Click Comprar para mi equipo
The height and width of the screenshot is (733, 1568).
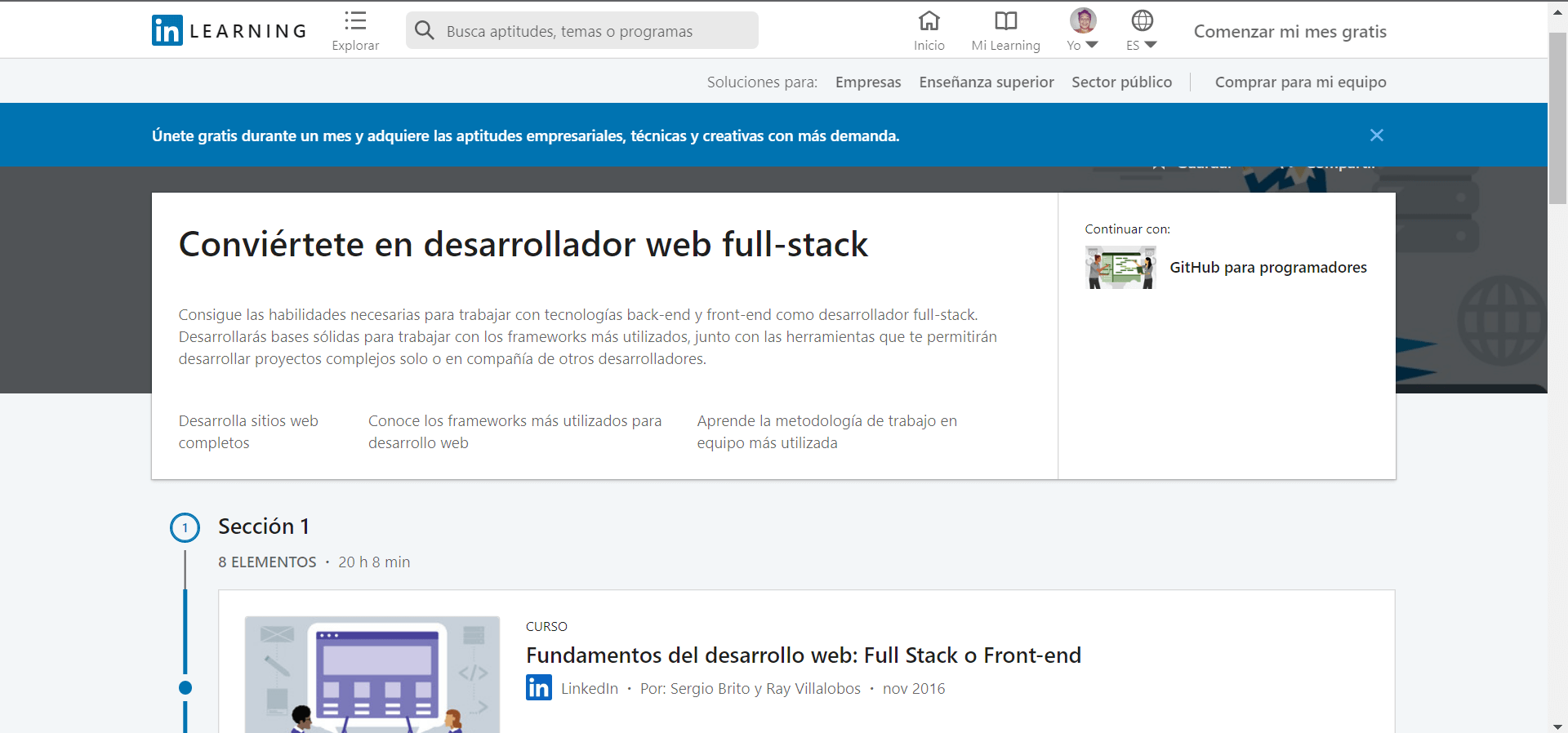(1301, 82)
